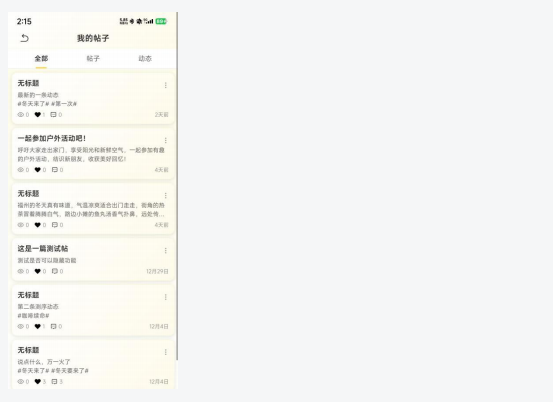Image resolution: width=553 pixels, height=403 pixels.
Task: Open the post text 最新的一条动态
Action: pyautogui.click(x=38, y=95)
